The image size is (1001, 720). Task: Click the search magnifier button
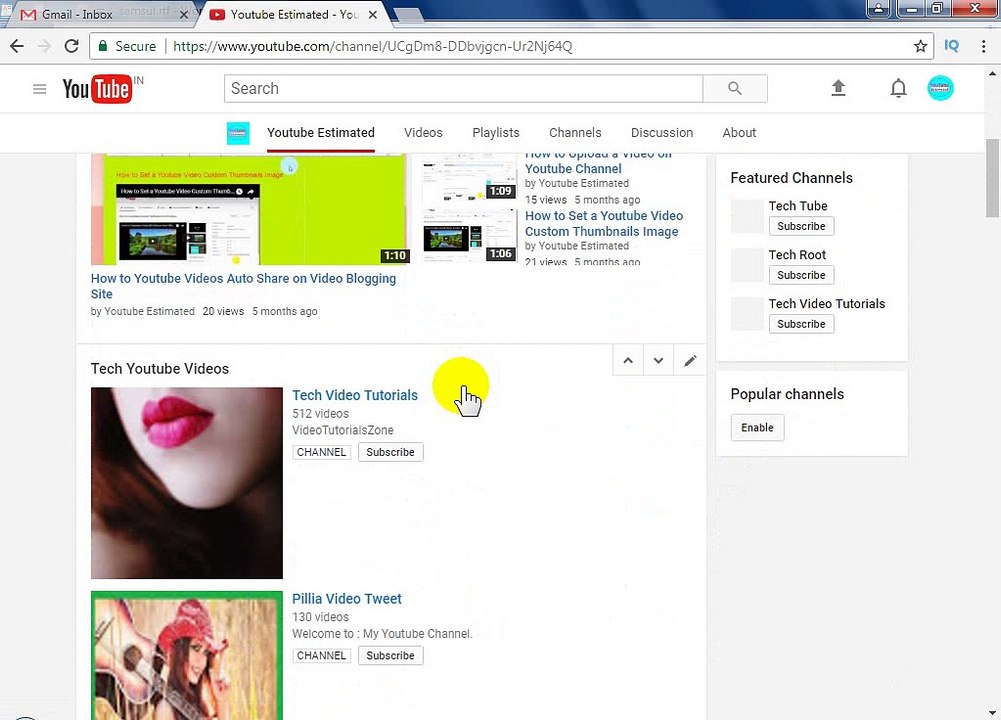[x=735, y=88]
